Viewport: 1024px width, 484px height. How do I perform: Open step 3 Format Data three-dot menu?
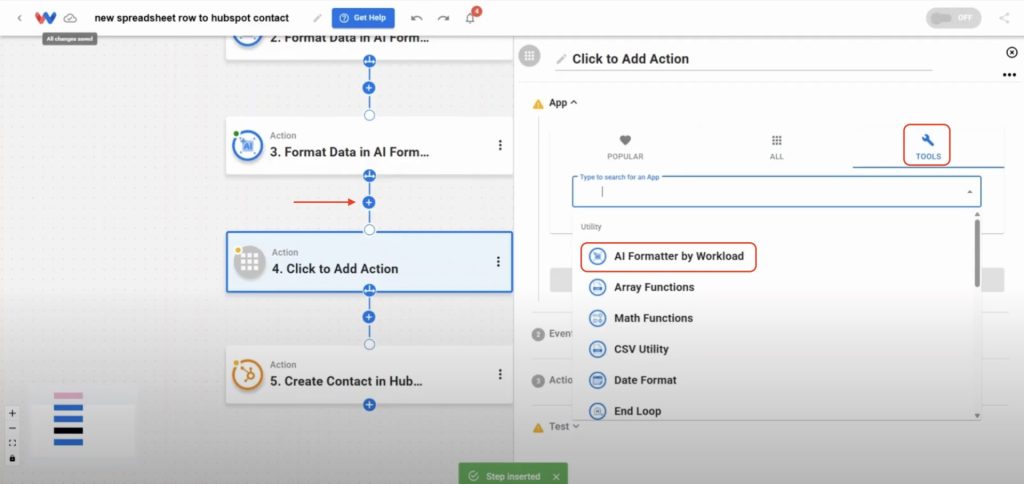tap(500, 145)
